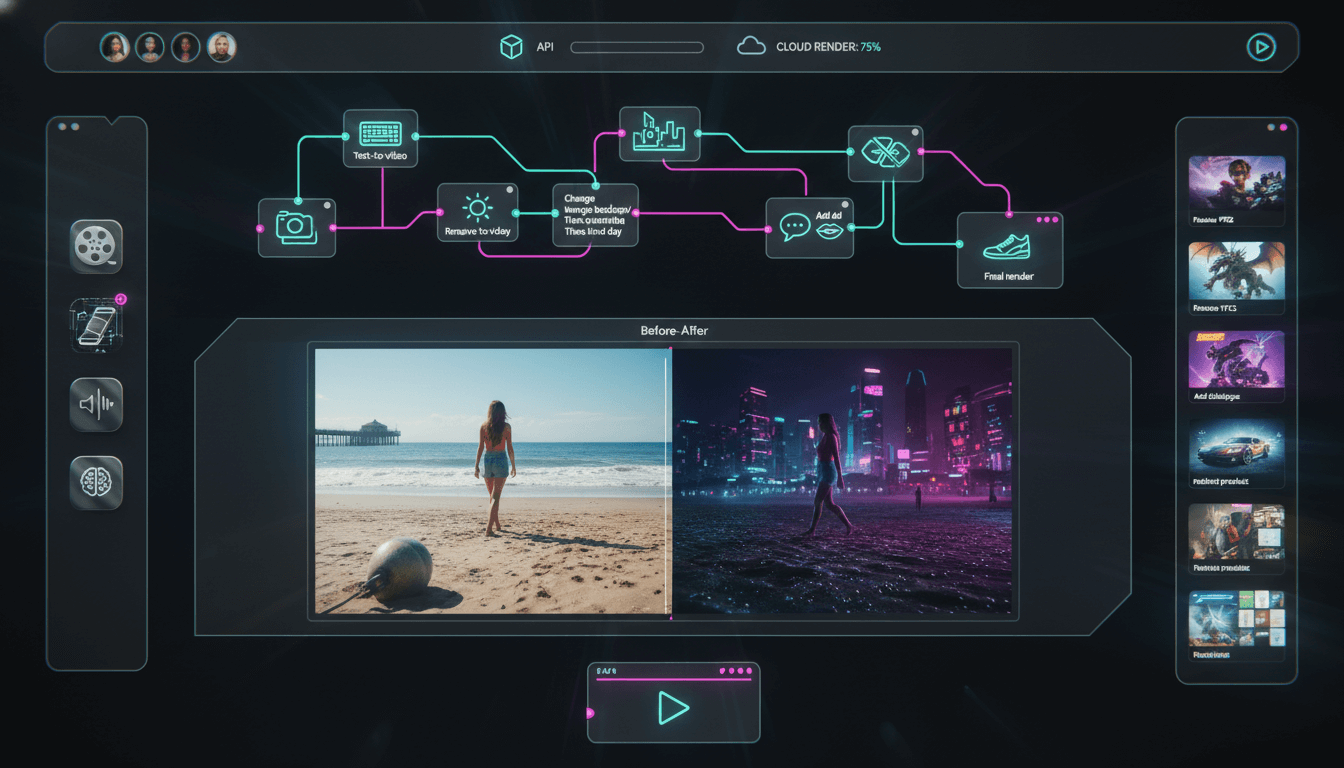Image resolution: width=1344 pixels, height=768 pixels.
Task: Select the city skyline node
Action: pos(659,134)
